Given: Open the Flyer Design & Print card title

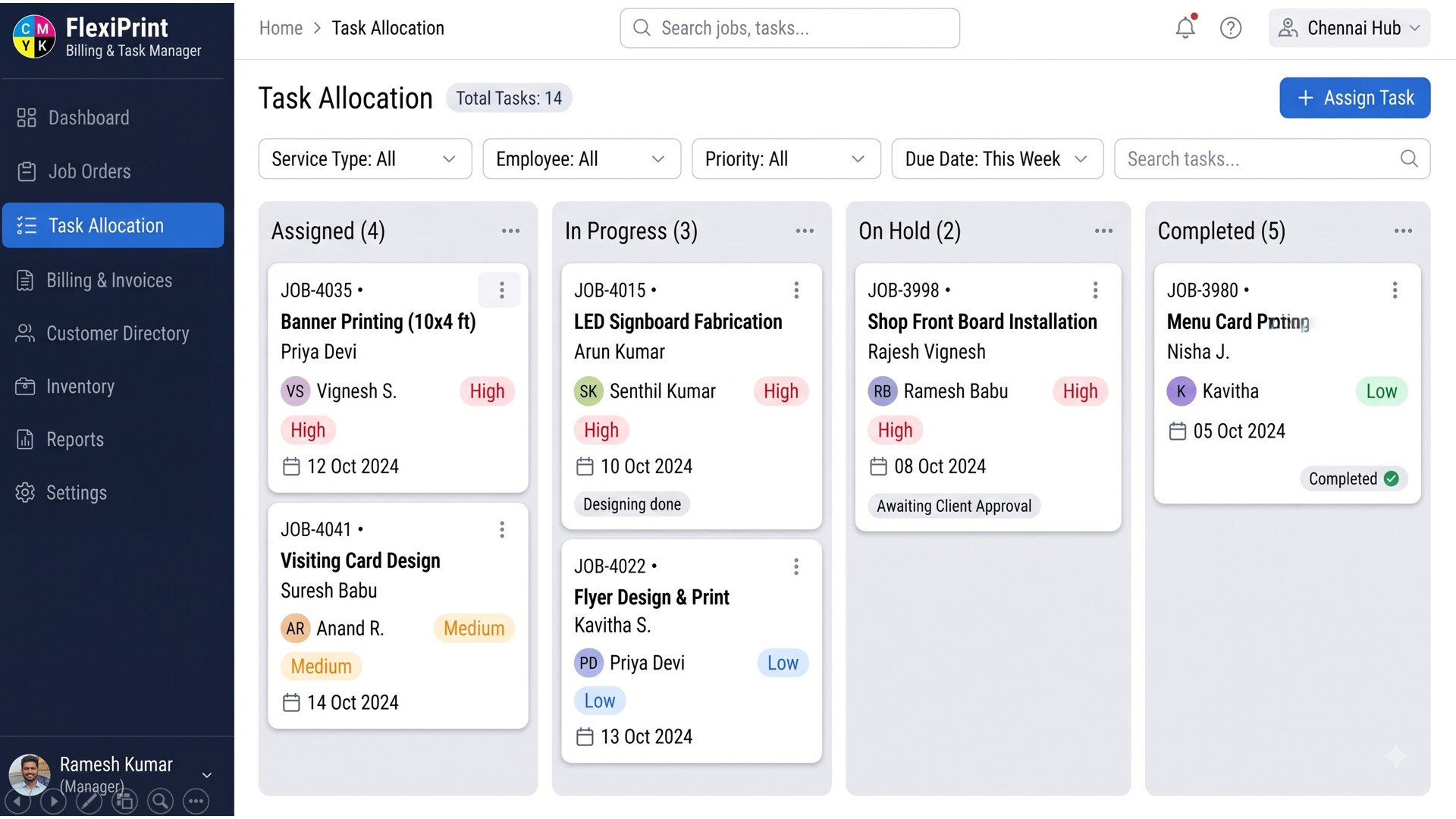Looking at the screenshot, I should [651, 598].
